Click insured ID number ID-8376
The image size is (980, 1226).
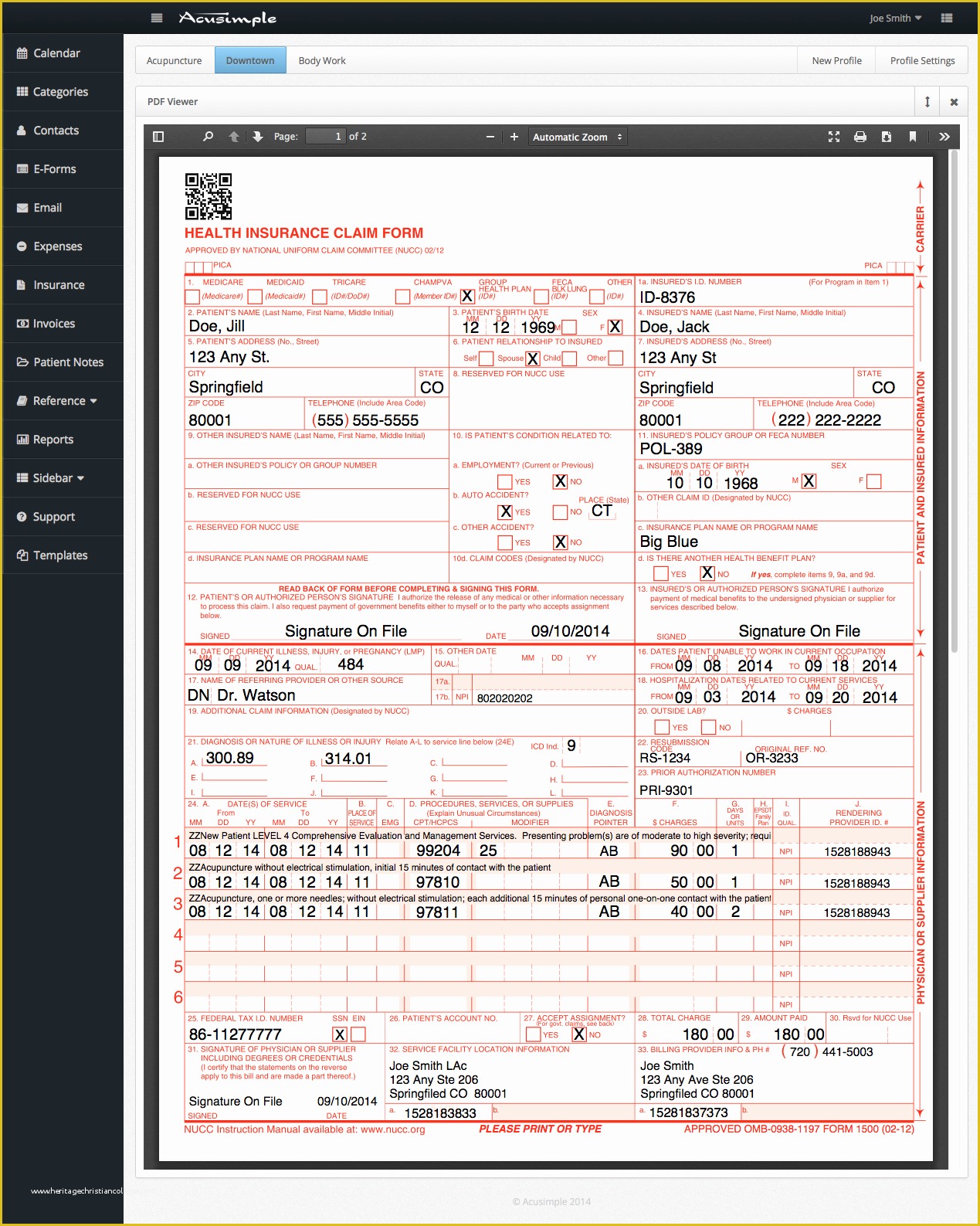click(x=667, y=297)
